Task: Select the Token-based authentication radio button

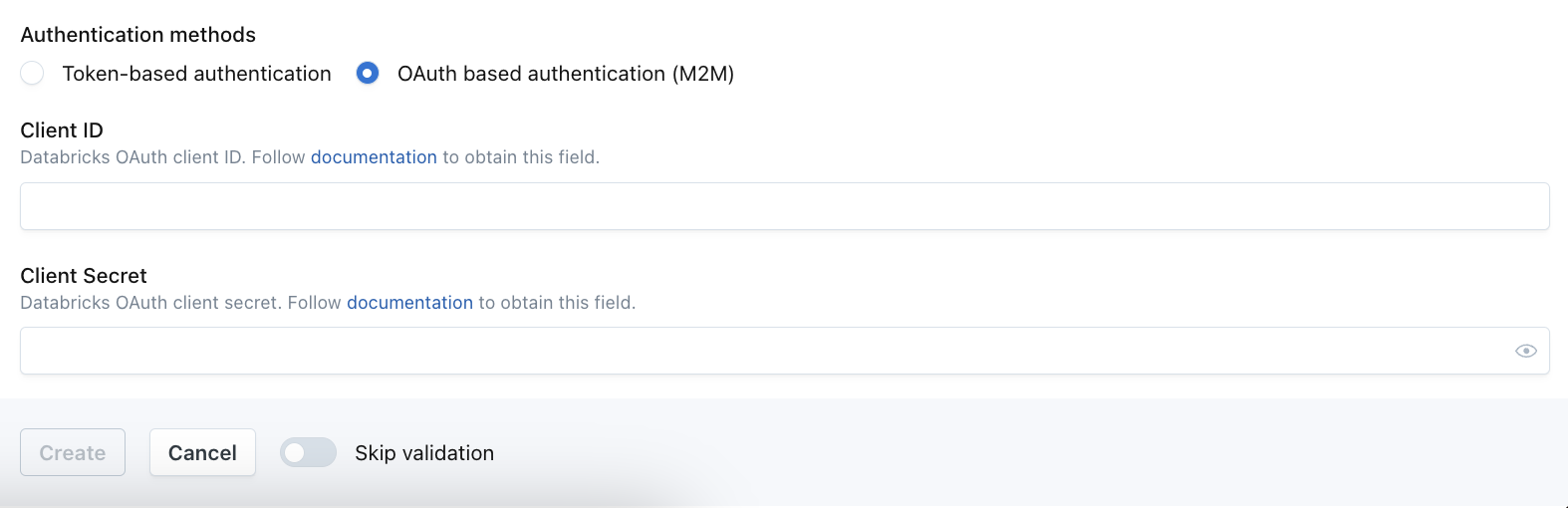Action: [x=32, y=74]
